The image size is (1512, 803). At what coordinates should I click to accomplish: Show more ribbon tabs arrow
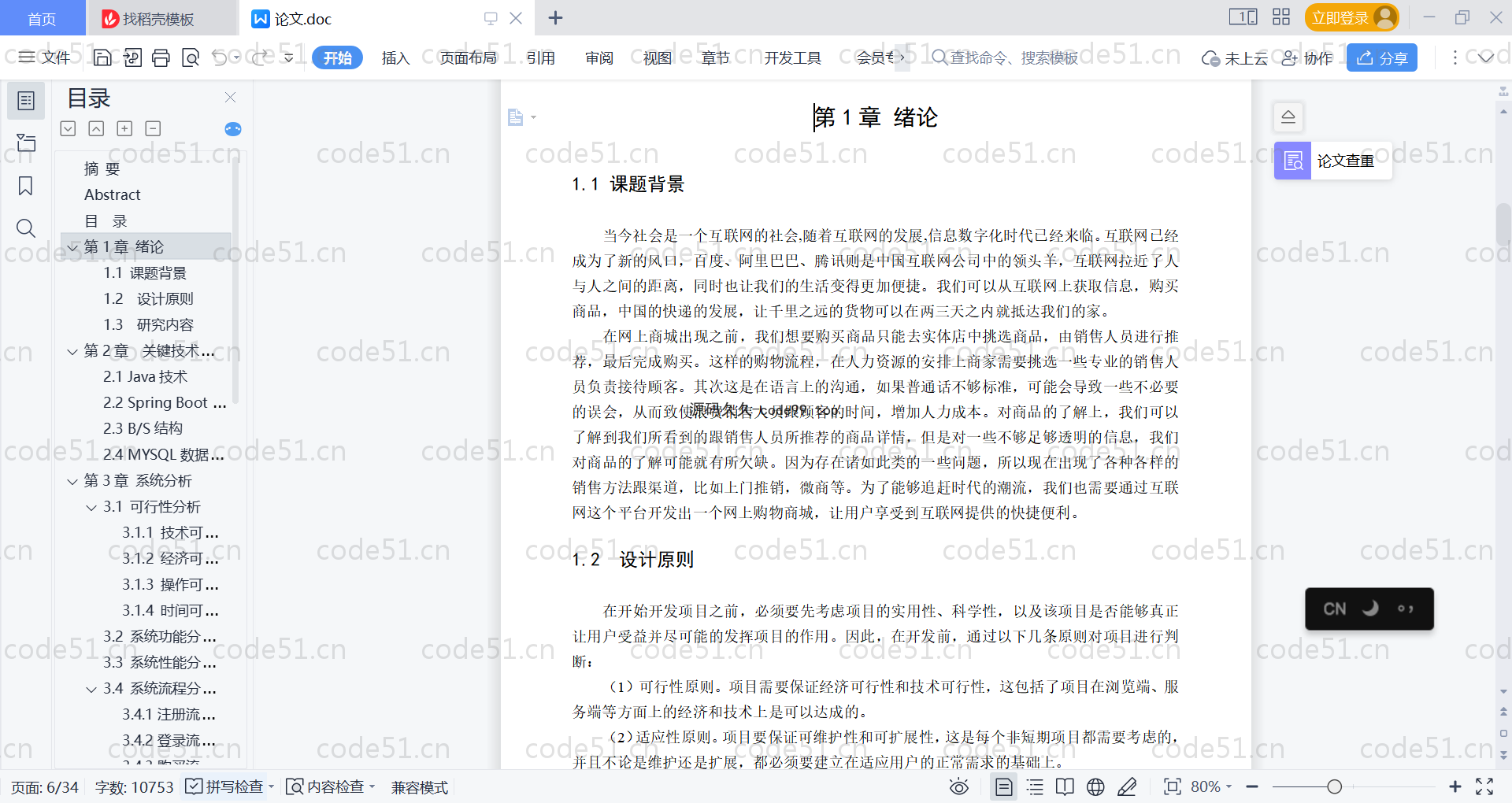[x=902, y=57]
